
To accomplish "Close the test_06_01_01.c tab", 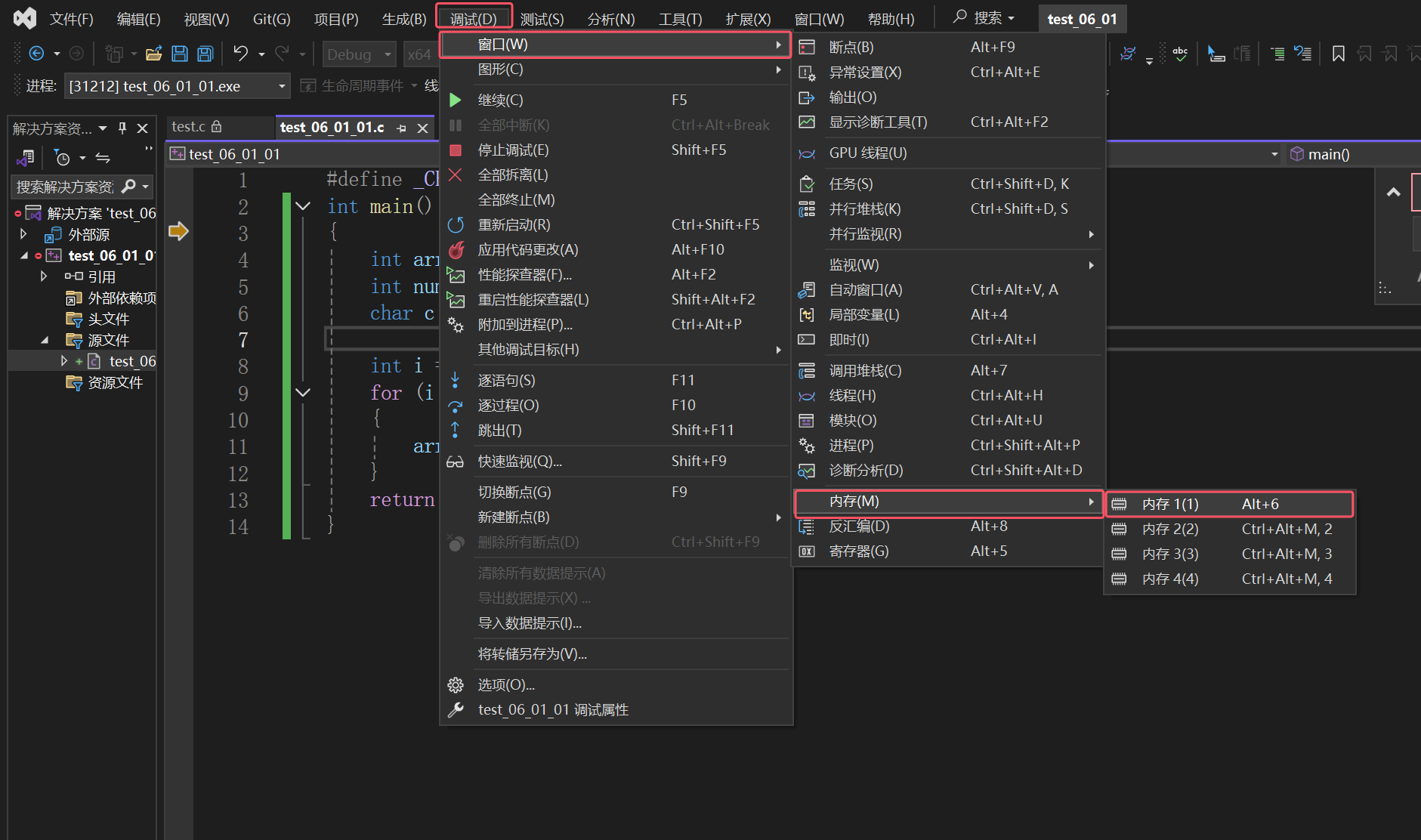I will click(423, 128).
